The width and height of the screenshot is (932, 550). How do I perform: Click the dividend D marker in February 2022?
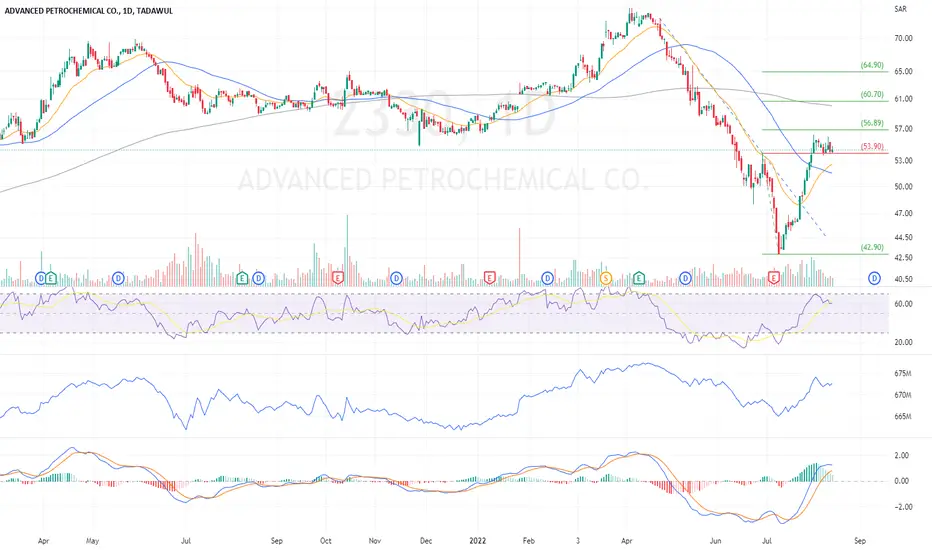(547, 278)
